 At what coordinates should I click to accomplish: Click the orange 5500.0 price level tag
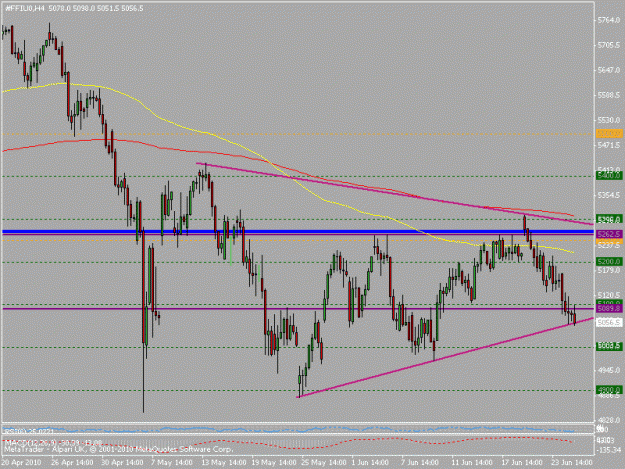click(x=609, y=133)
